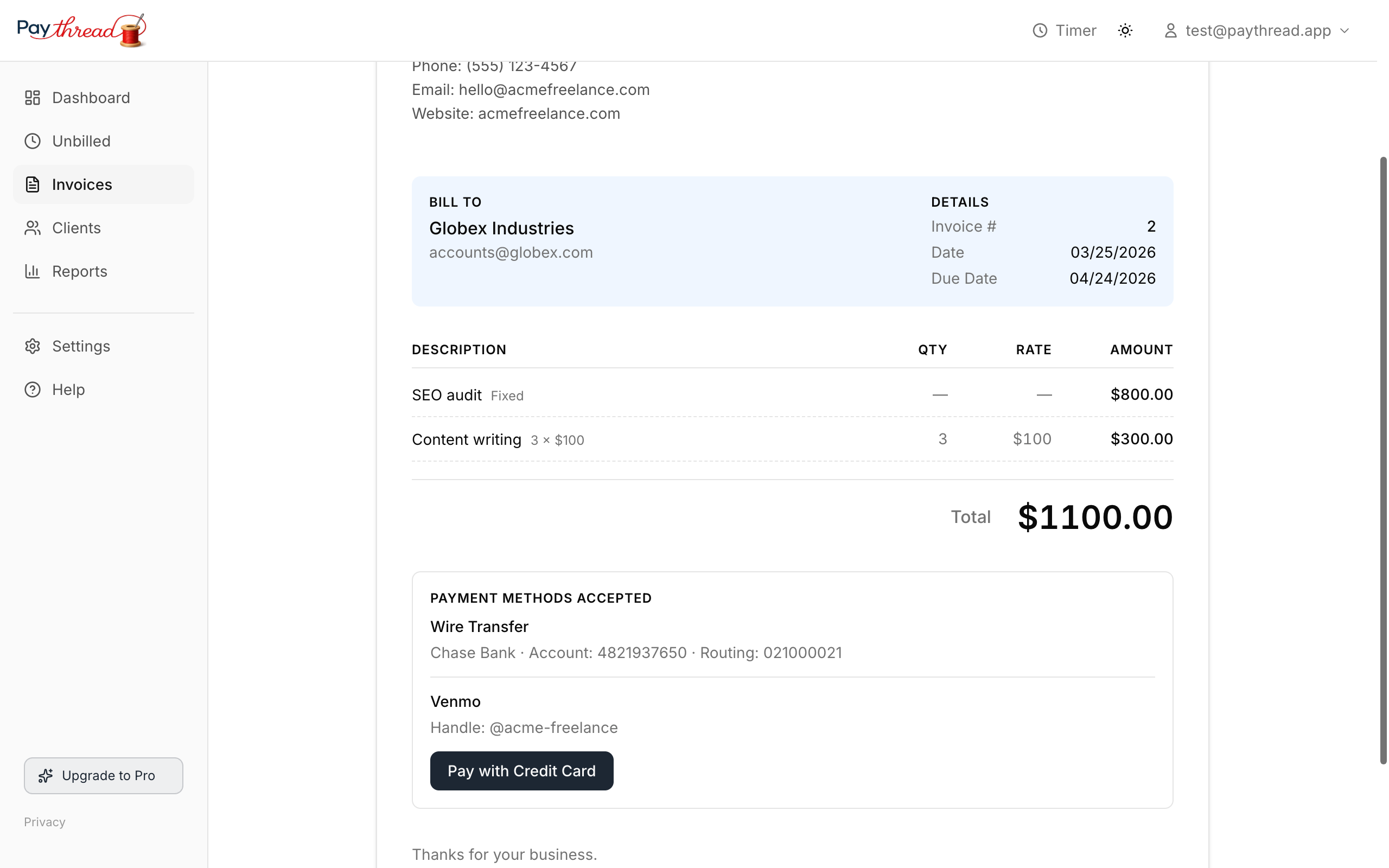Click the user profile icon
Viewport: 1389px width, 868px height.
pyautogui.click(x=1170, y=30)
